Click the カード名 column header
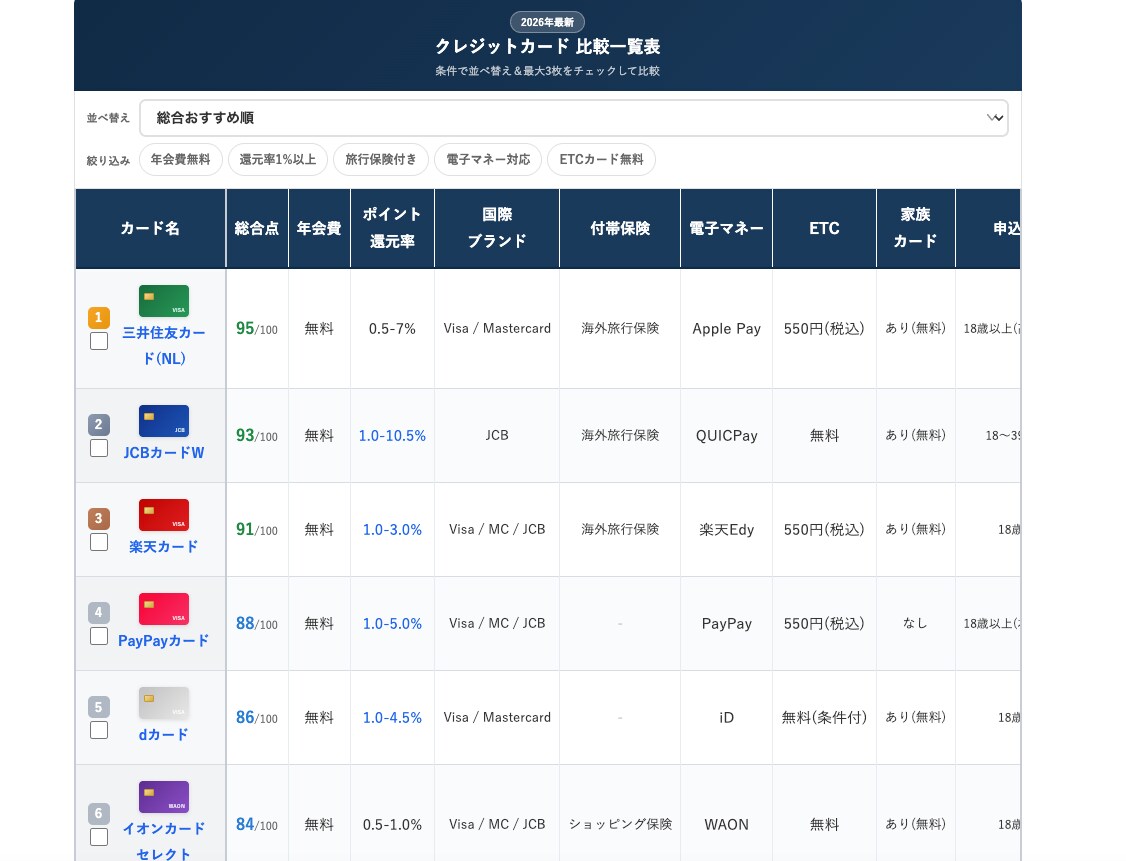This screenshot has height=861, width=1126. coord(150,228)
